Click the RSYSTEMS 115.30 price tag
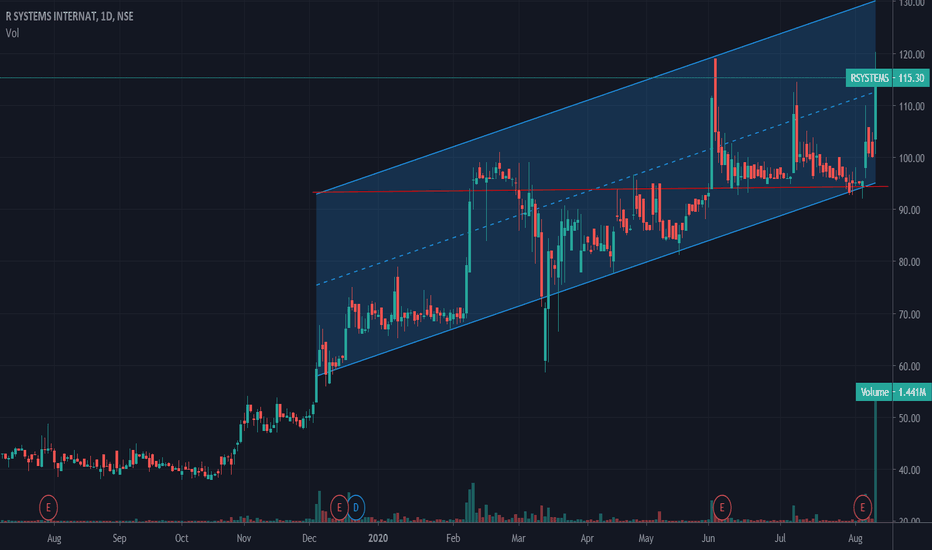 pos(887,78)
